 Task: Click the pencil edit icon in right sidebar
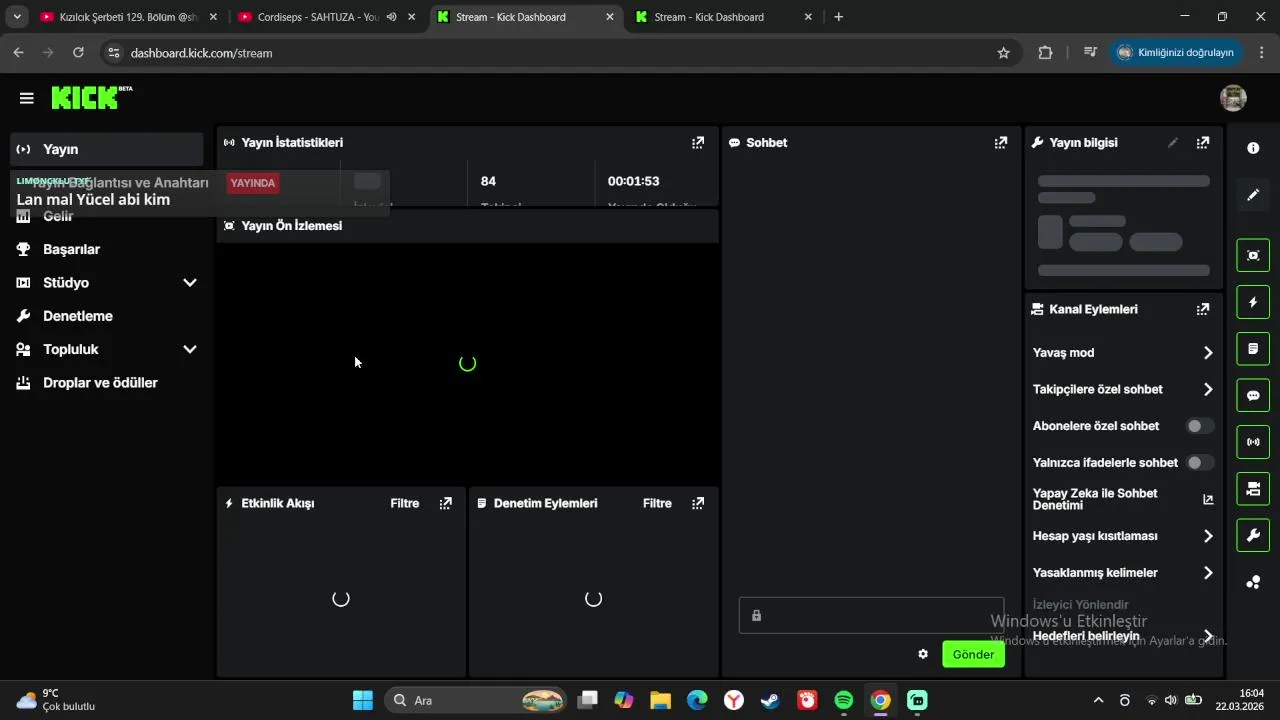(1253, 195)
